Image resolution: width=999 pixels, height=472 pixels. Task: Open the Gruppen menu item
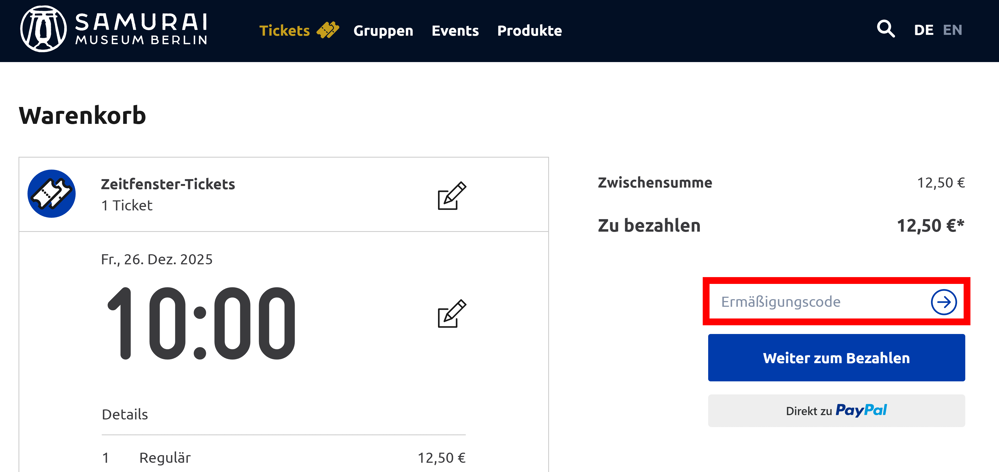[384, 31]
